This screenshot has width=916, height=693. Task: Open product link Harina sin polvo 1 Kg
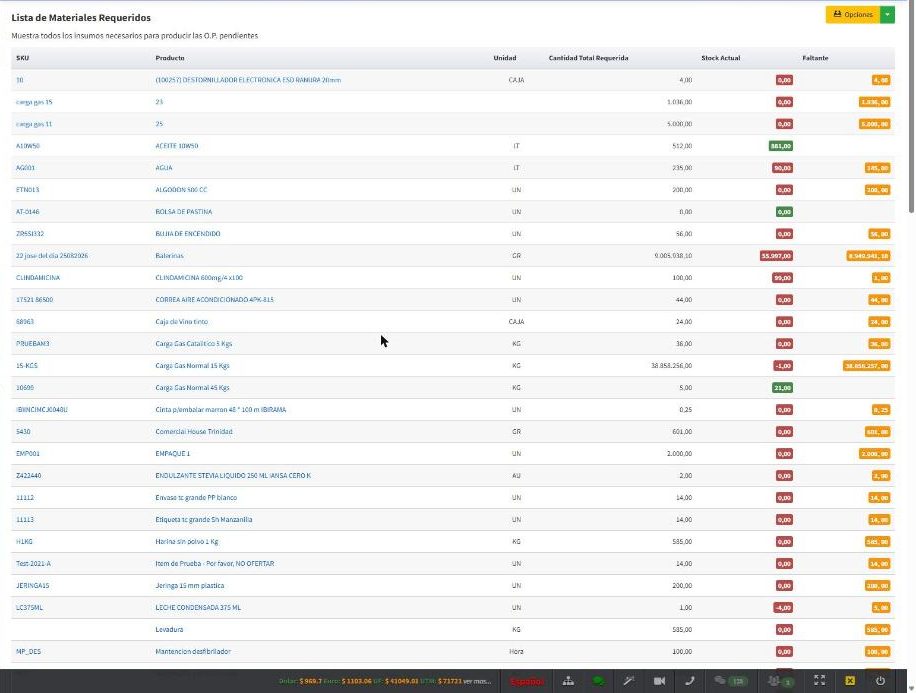tap(187, 542)
